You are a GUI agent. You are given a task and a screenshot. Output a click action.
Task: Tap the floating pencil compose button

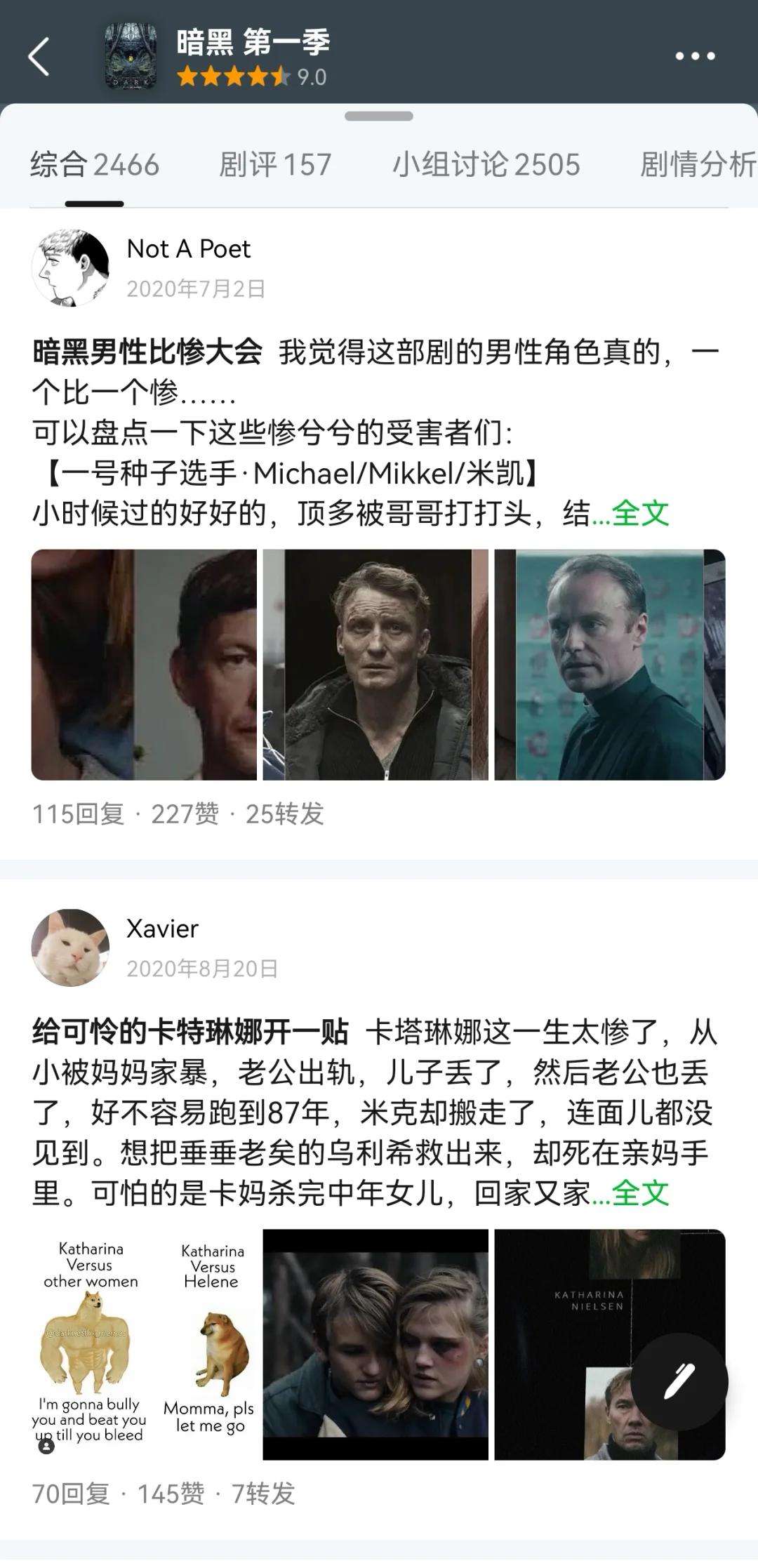coord(679,1382)
